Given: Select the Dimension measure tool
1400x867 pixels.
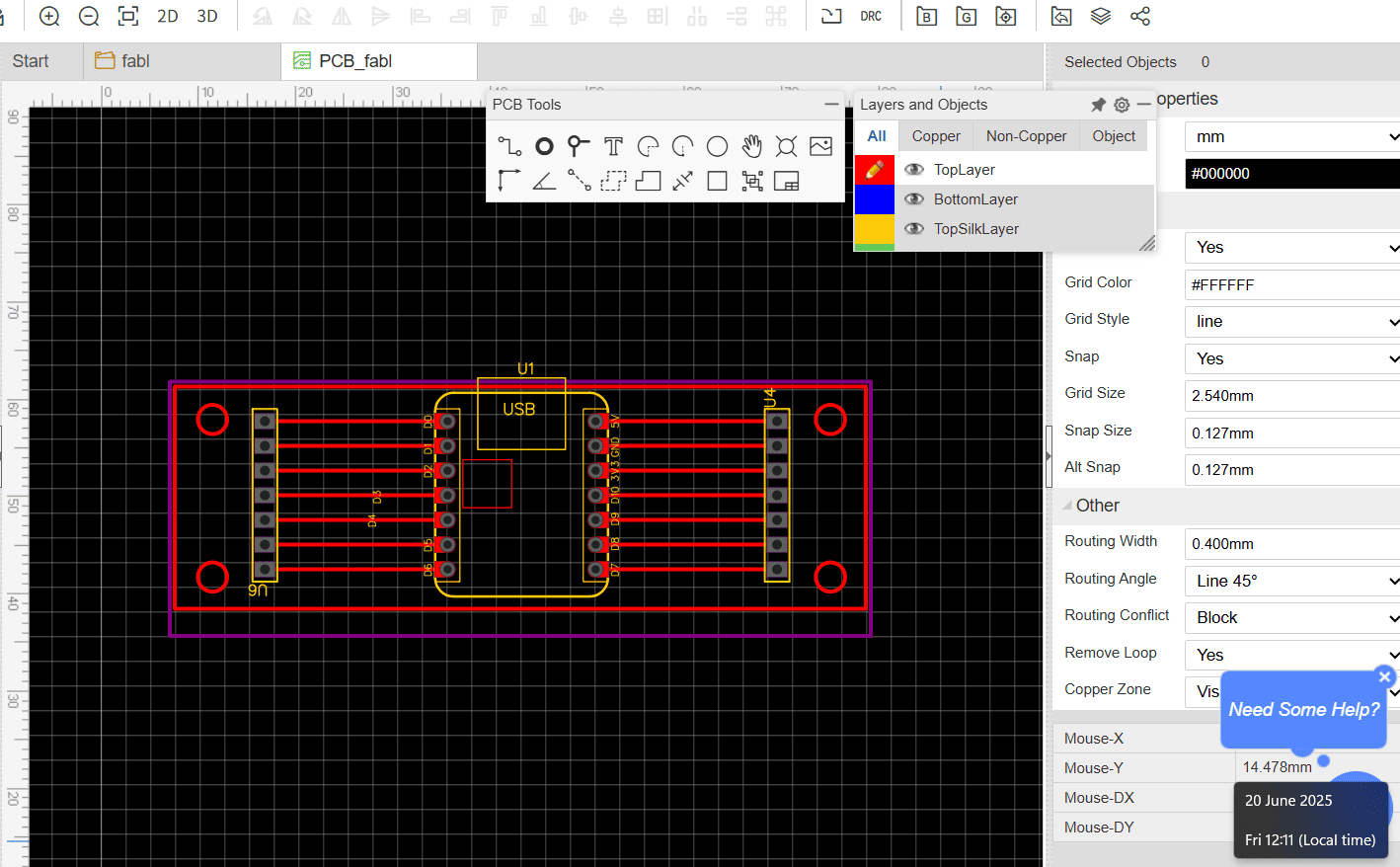Looking at the screenshot, I should click(x=682, y=181).
